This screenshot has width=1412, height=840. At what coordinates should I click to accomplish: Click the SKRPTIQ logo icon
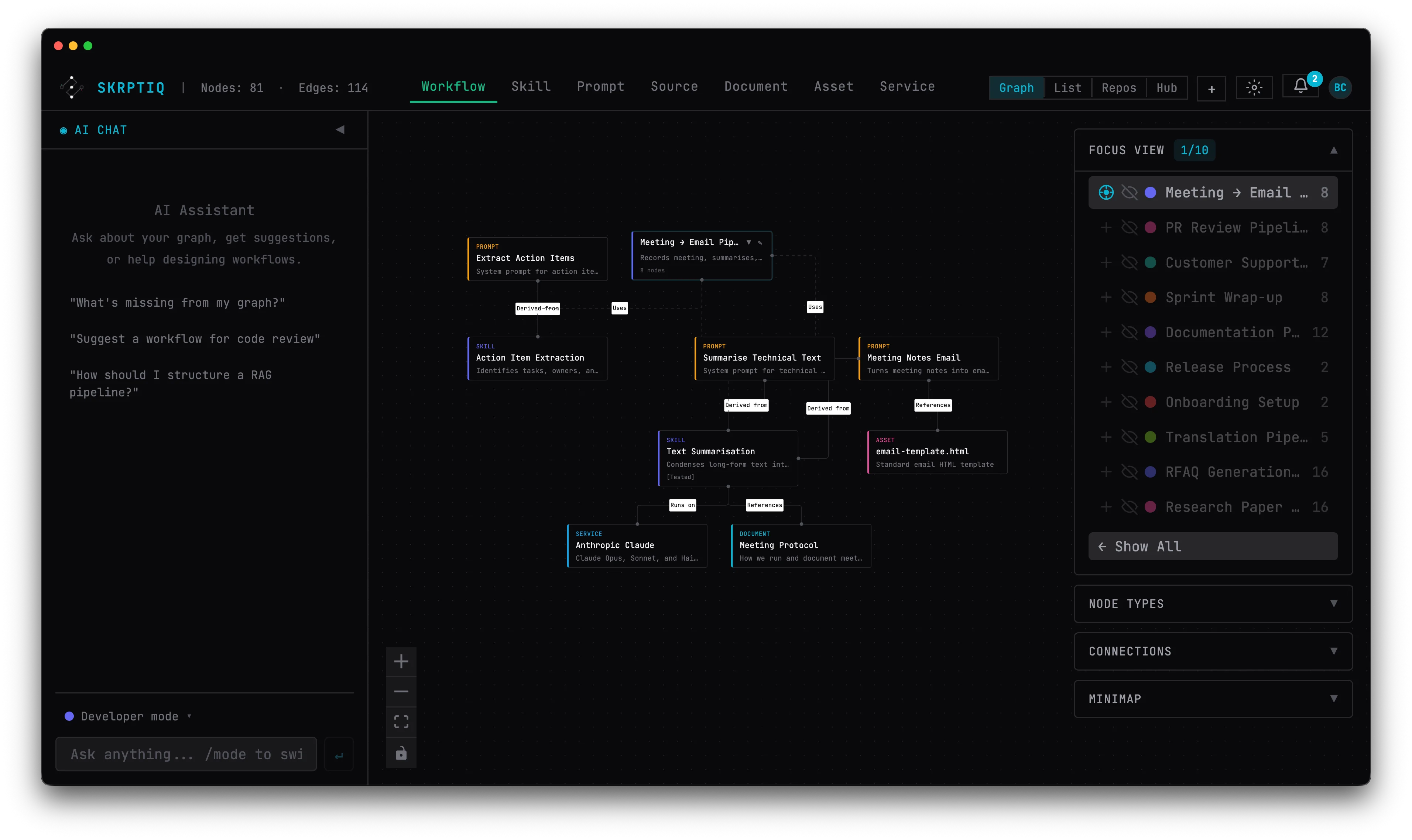(71, 87)
